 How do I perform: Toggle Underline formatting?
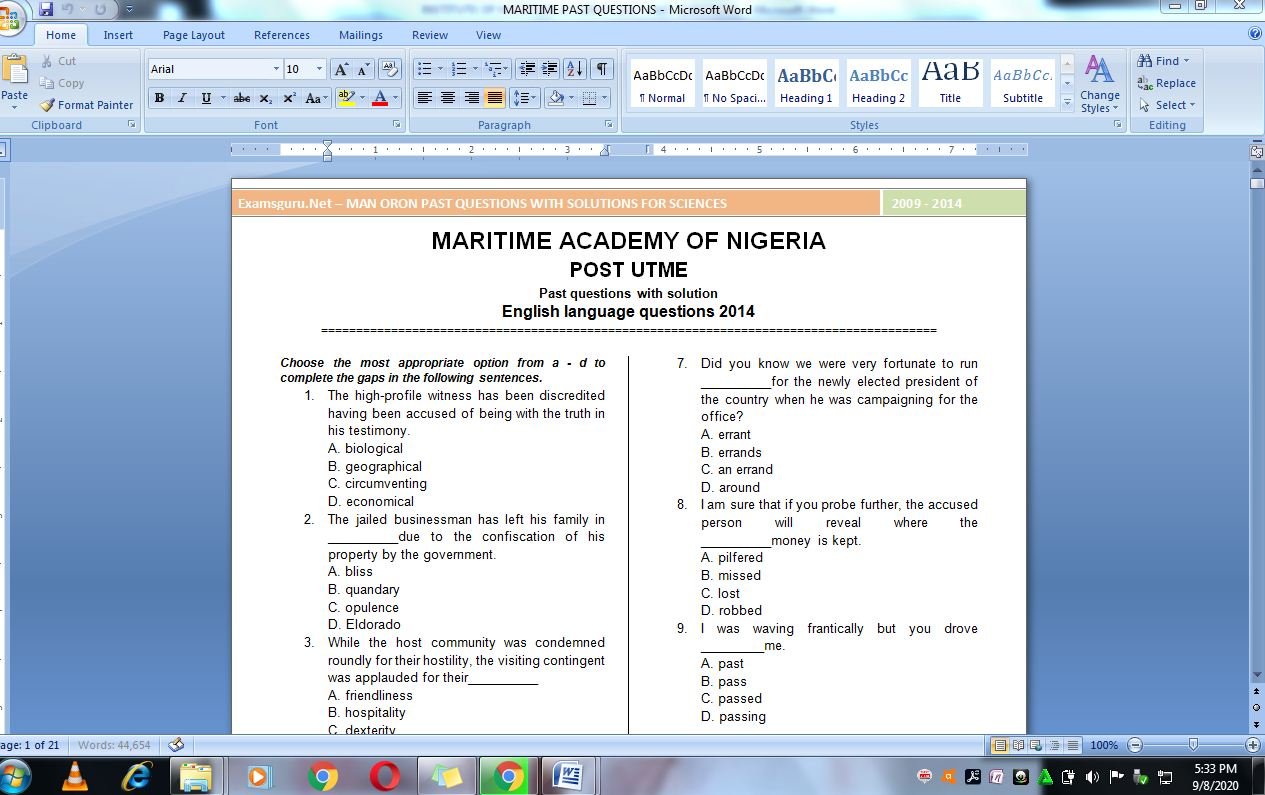point(206,98)
